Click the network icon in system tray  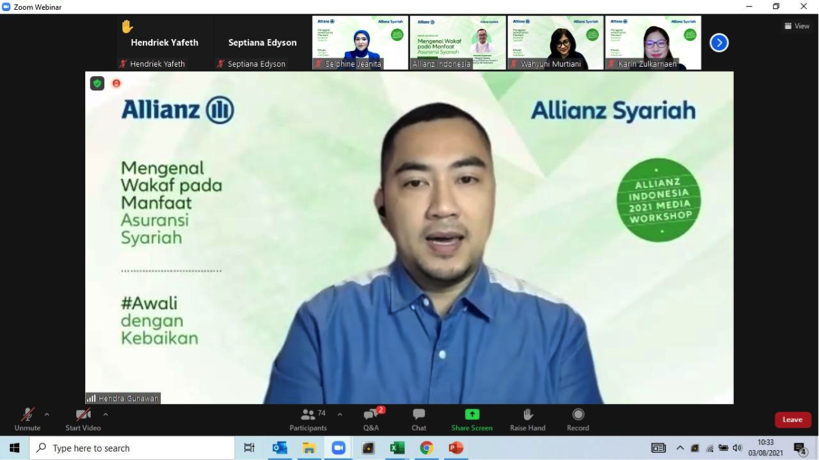coord(709,448)
